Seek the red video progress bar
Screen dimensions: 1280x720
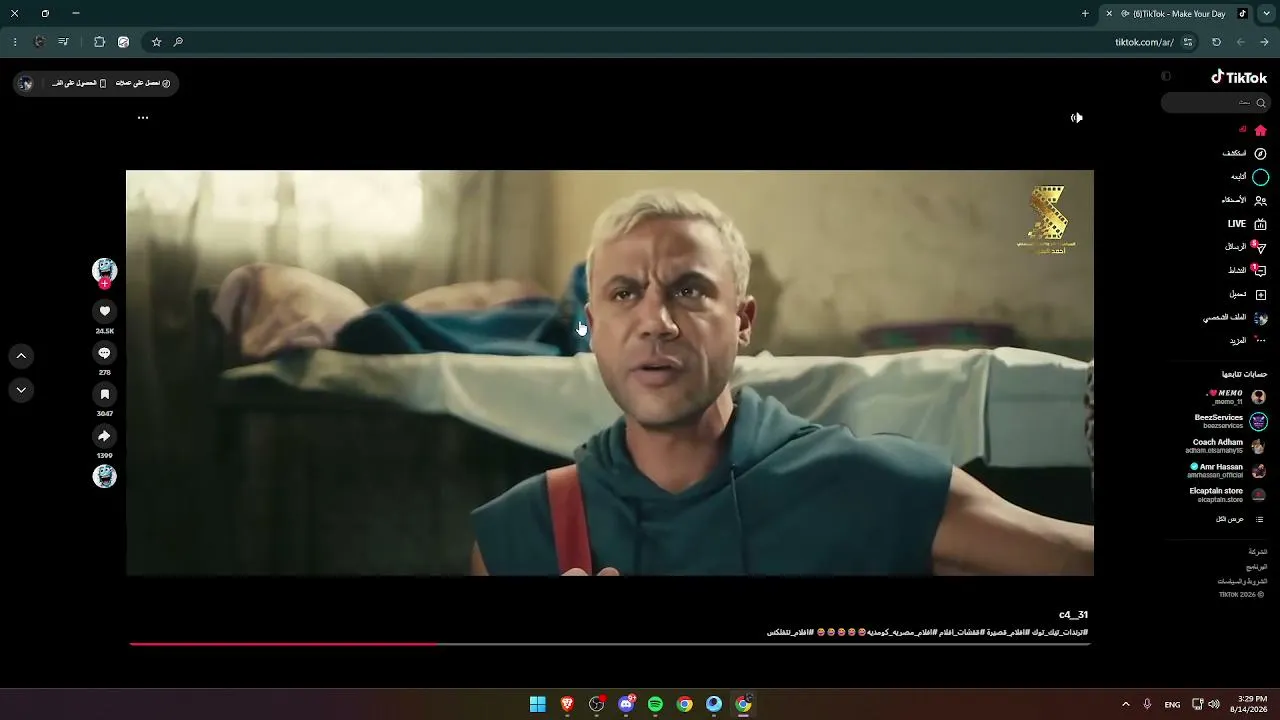(609, 644)
